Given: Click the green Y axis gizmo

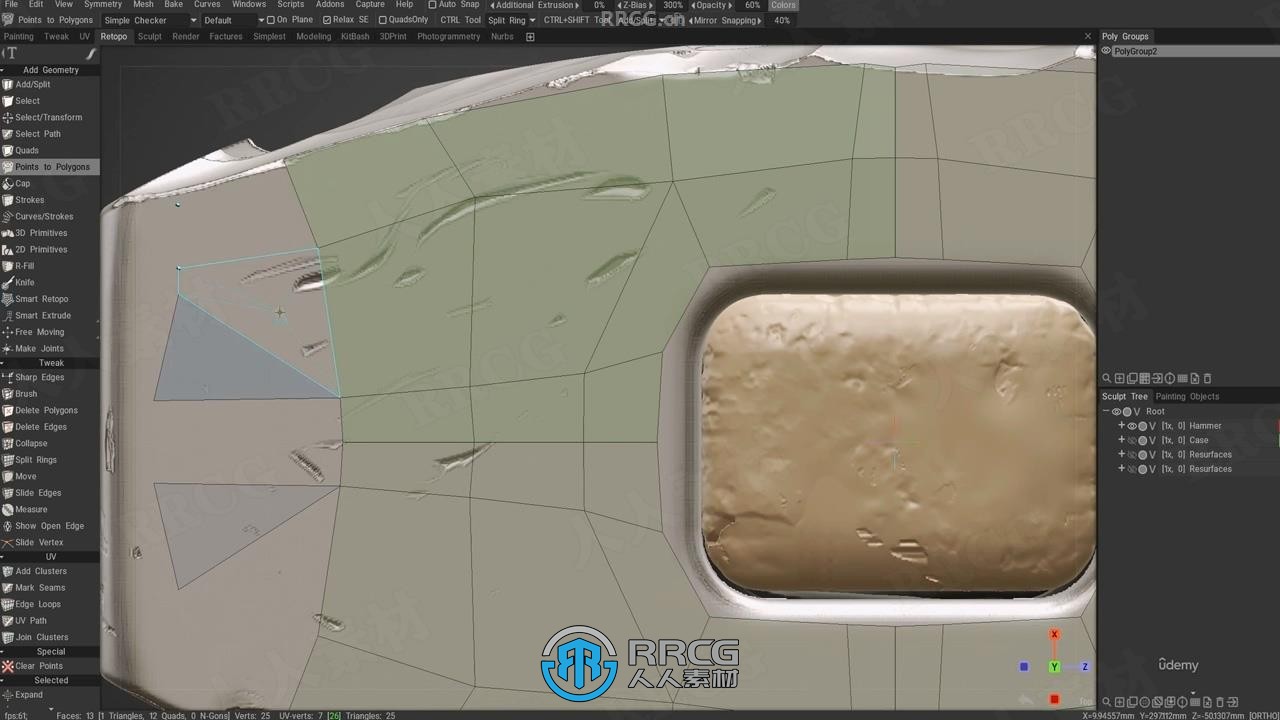Looking at the screenshot, I should pyautogui.click(x=1054, y=667).
